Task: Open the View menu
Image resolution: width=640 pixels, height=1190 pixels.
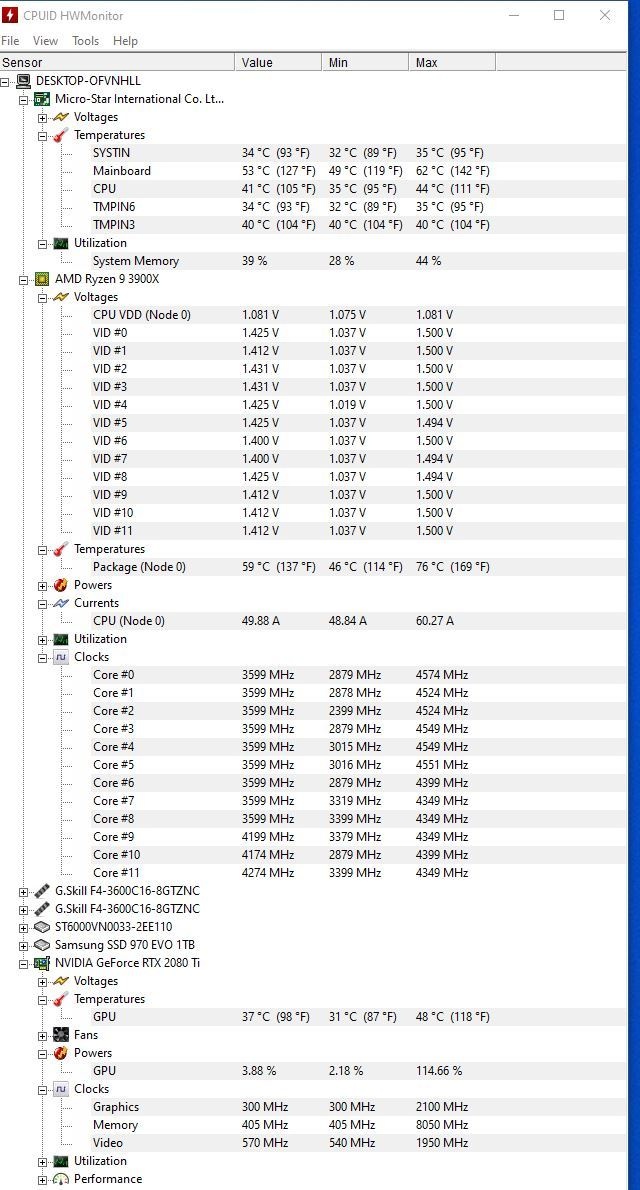Action: (45, 40)
